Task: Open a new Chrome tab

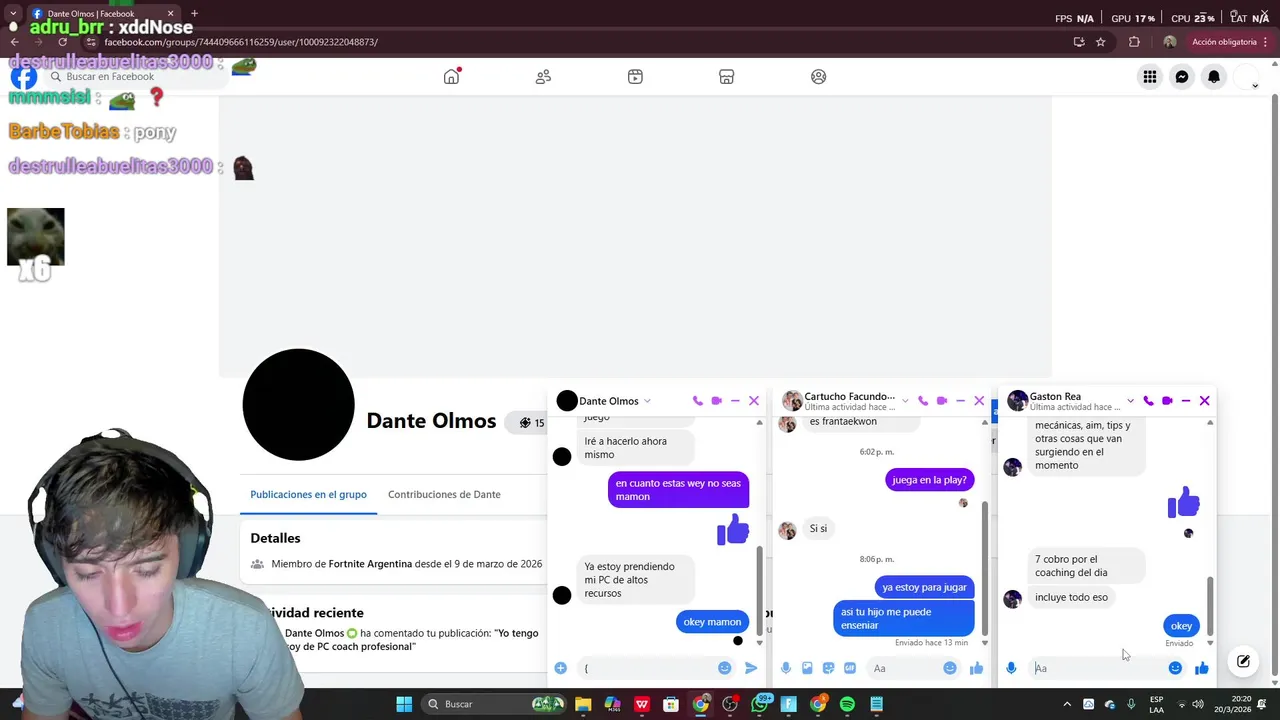Action: 194,14
